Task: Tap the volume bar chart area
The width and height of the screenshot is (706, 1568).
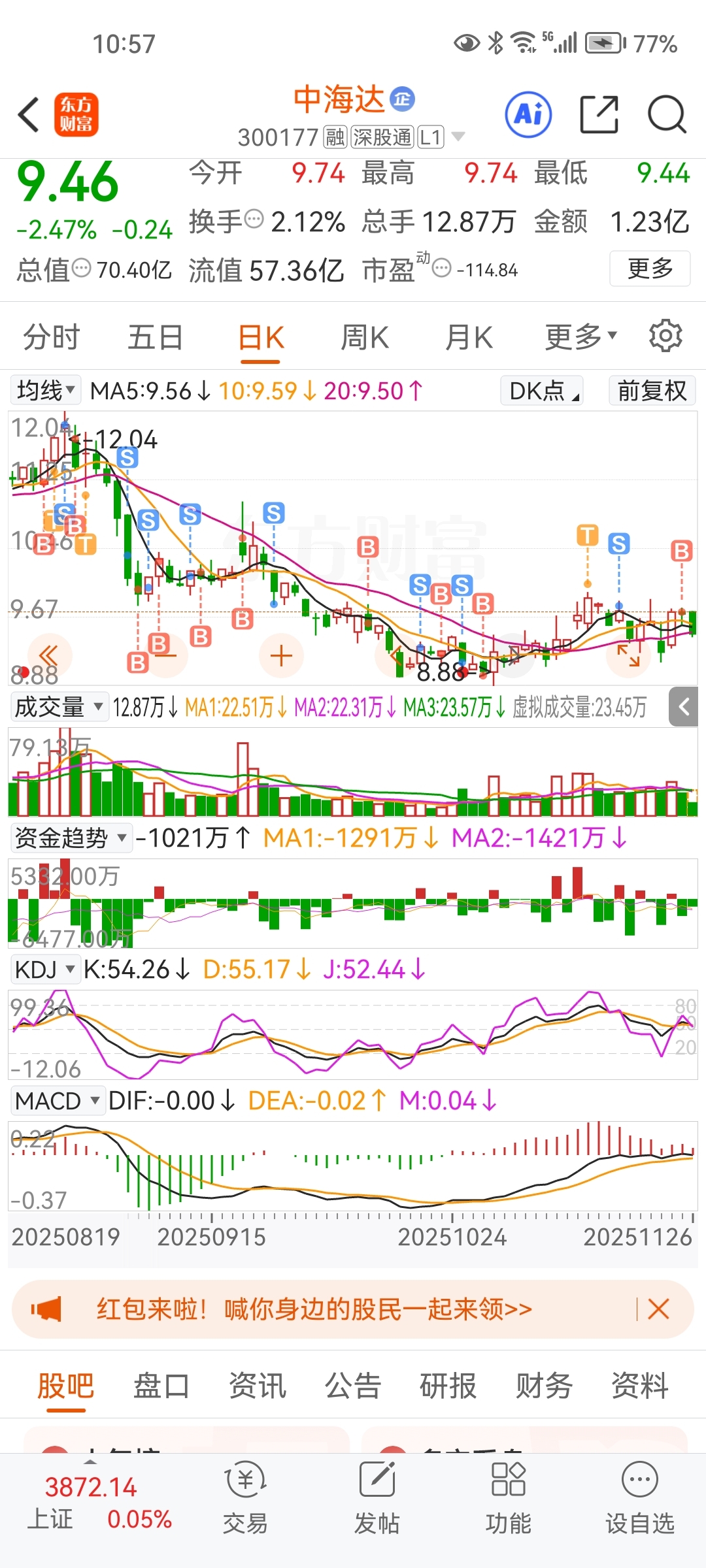Action: point(353,773)
